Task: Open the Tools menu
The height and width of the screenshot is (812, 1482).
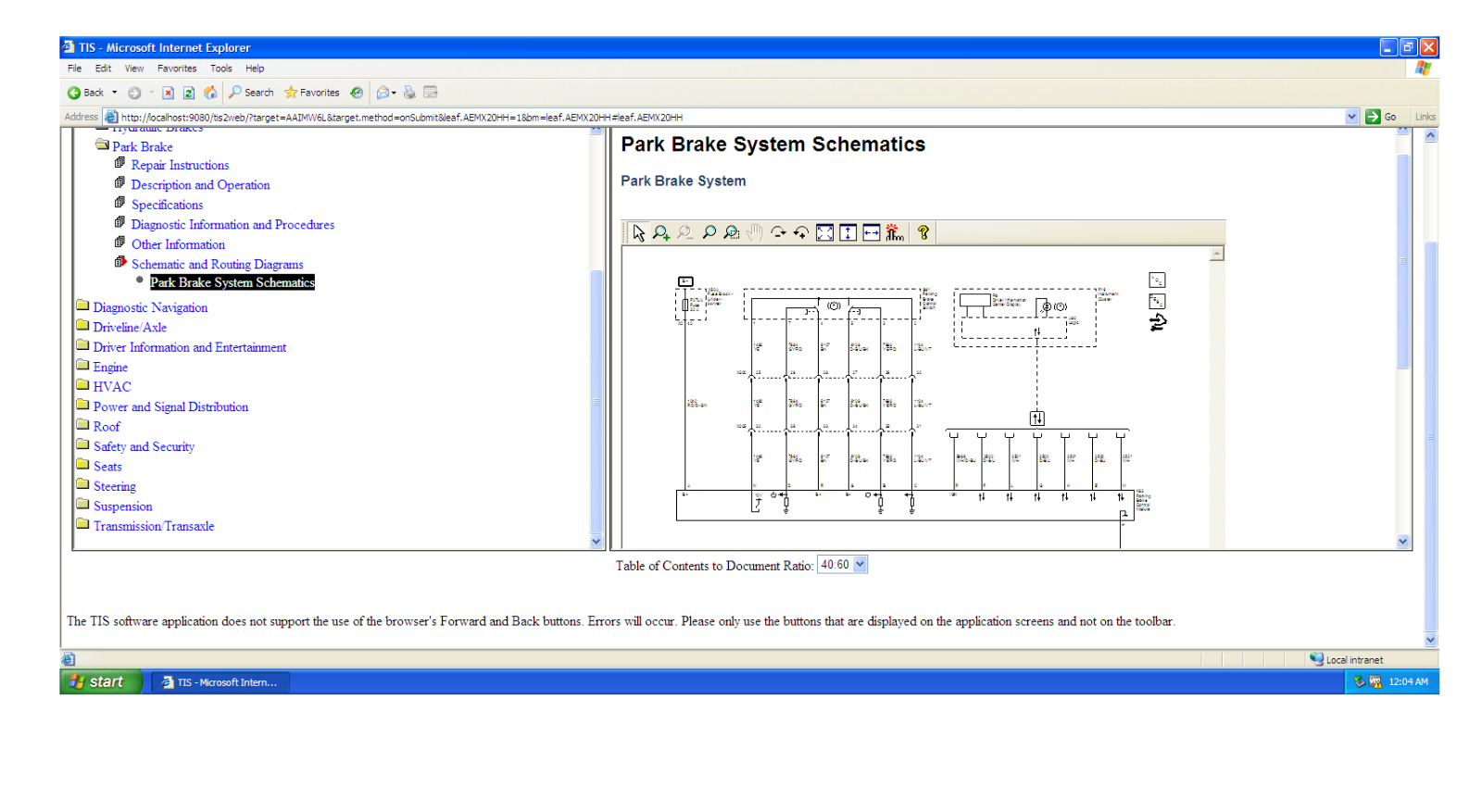Action: pos(220,69)
